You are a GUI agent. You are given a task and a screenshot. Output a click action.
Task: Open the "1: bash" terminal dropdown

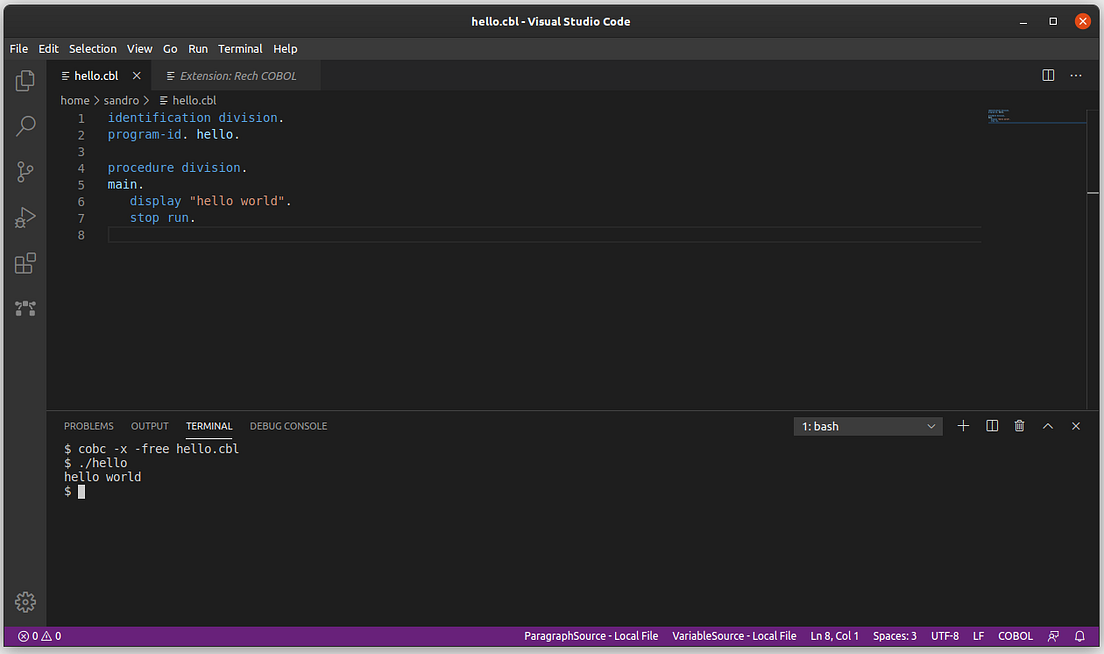click(x=867, y=425)
